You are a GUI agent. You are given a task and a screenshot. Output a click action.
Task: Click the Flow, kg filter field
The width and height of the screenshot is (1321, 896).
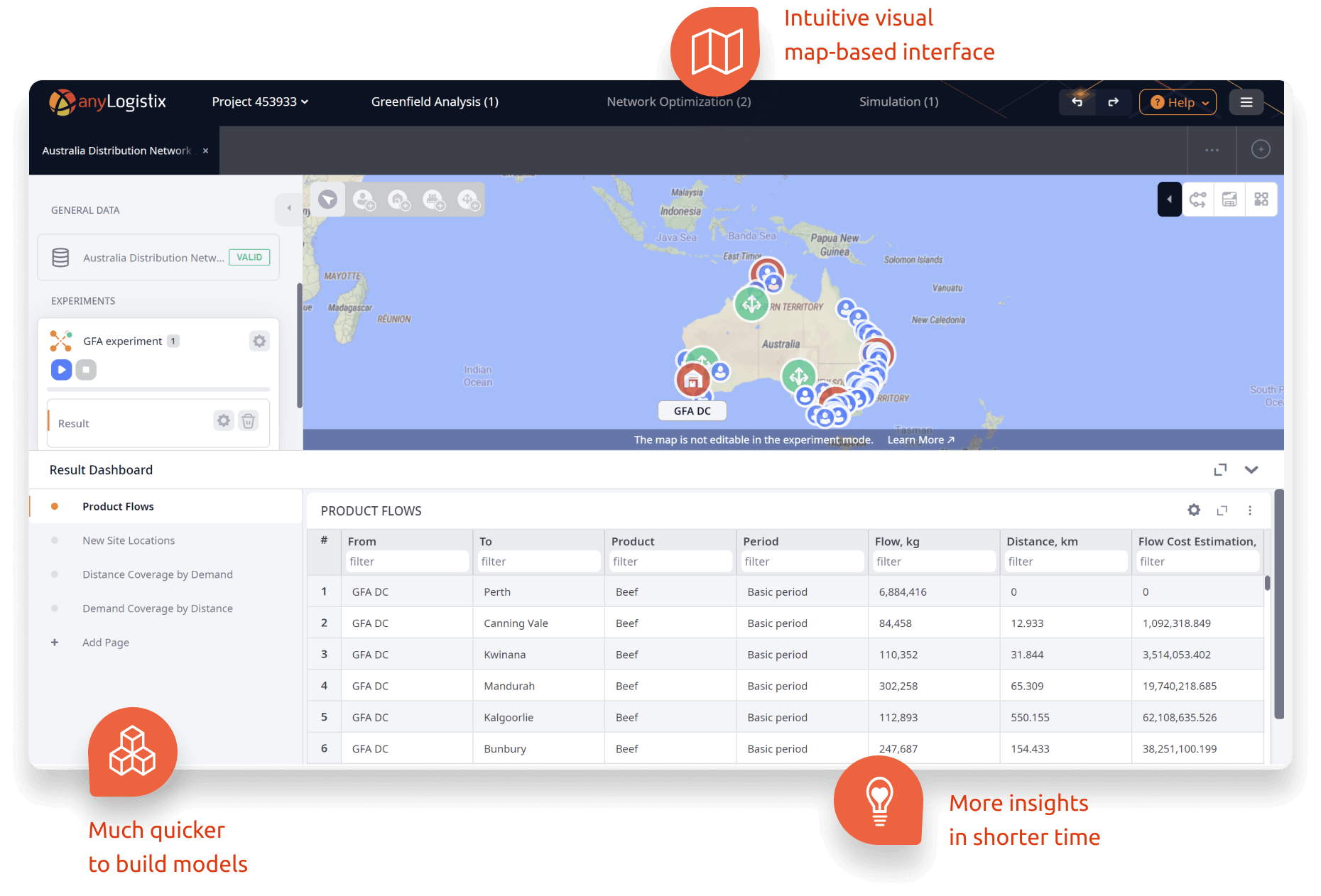point(934,562)
